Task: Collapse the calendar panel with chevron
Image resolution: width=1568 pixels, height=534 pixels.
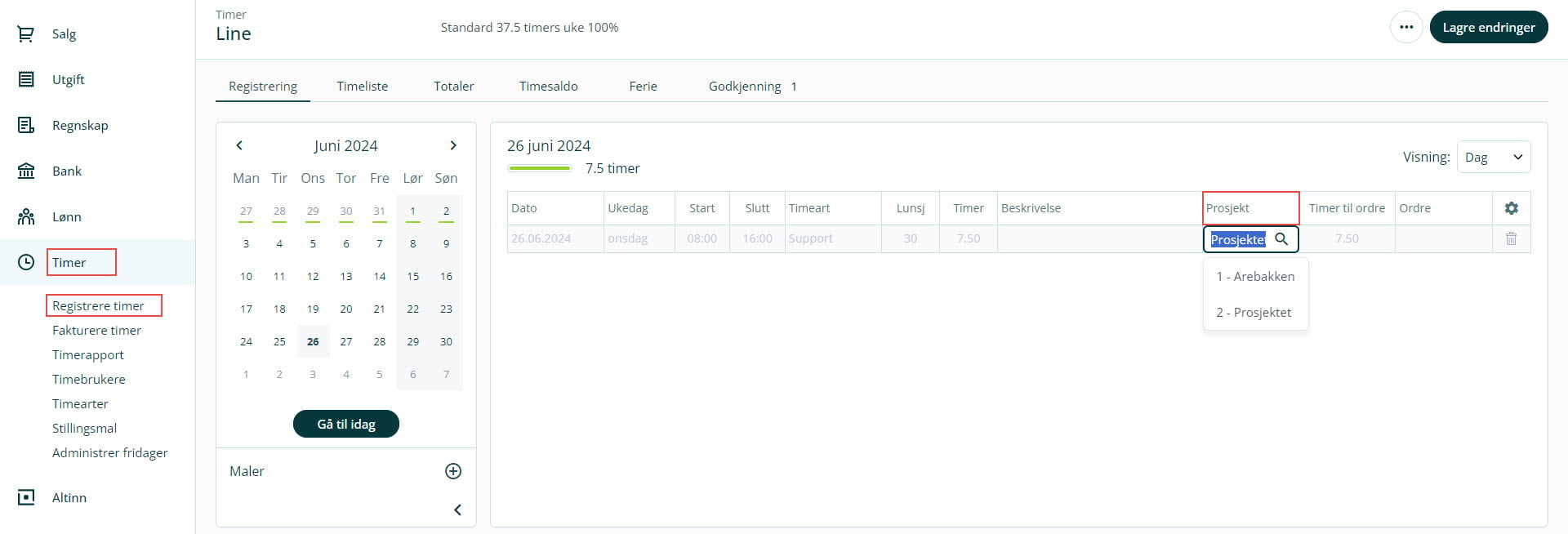Action: (457, 510)
